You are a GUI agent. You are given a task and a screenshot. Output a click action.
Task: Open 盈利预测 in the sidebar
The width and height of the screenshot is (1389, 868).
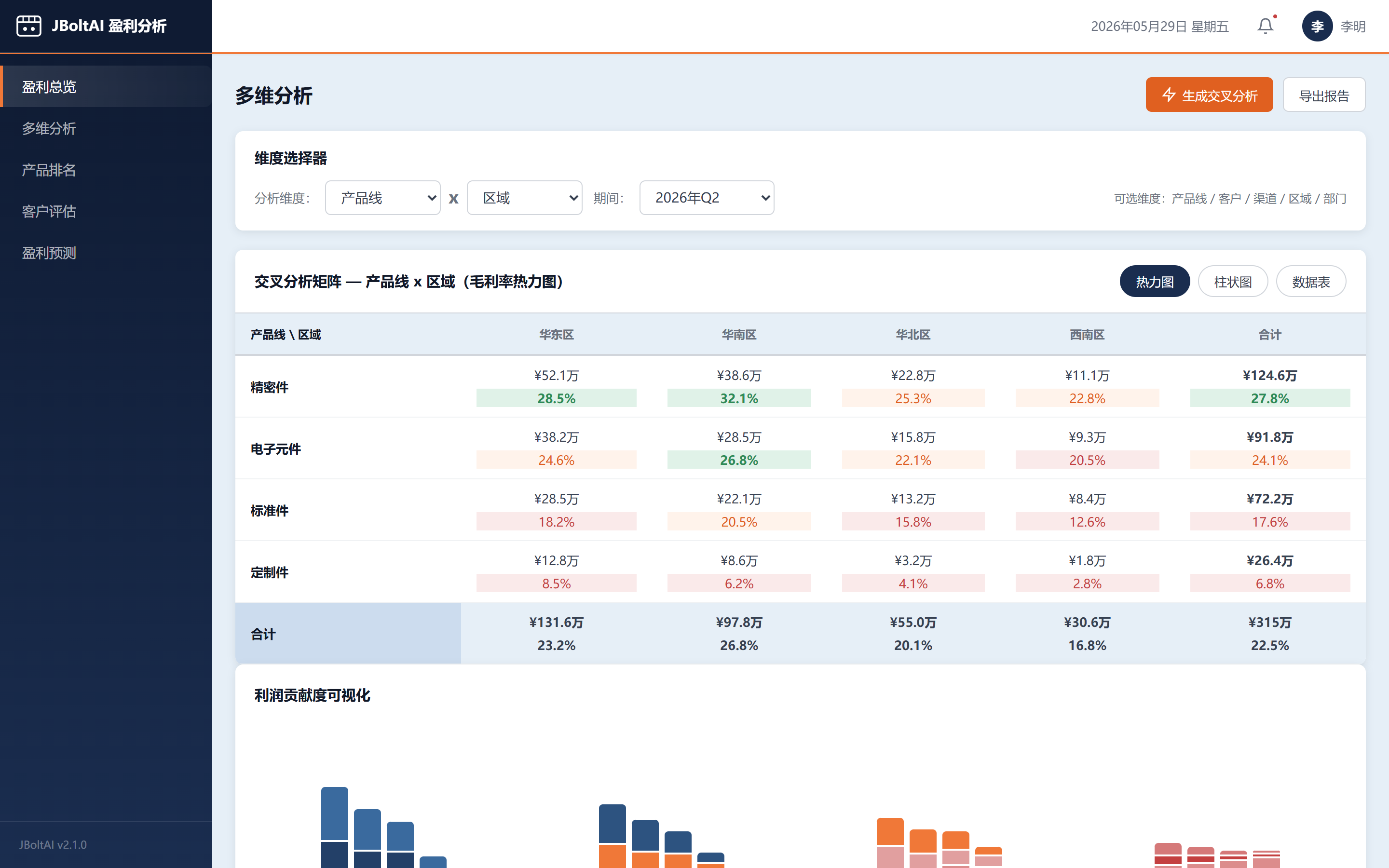pyautogui.click(x=106, y=253)
